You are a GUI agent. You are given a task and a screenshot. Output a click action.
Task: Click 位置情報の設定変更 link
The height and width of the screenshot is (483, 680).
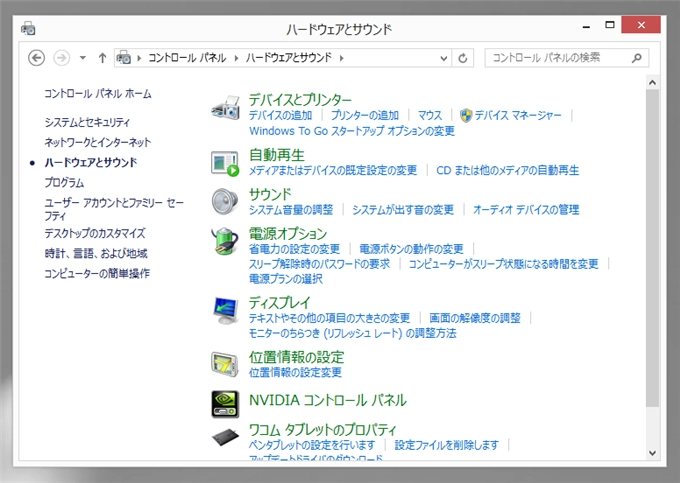pyautogui.click(x=295, y=372)
